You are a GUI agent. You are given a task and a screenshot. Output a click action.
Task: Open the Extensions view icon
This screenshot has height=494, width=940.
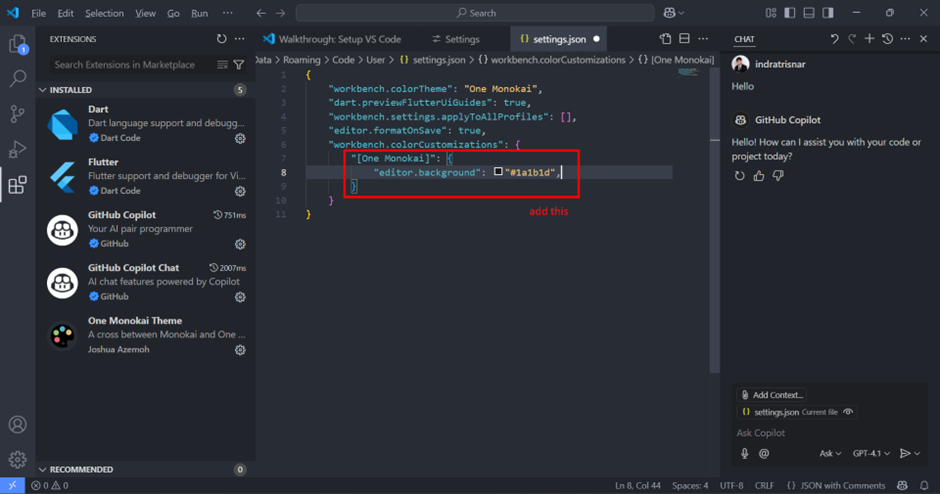click(18, 185)
